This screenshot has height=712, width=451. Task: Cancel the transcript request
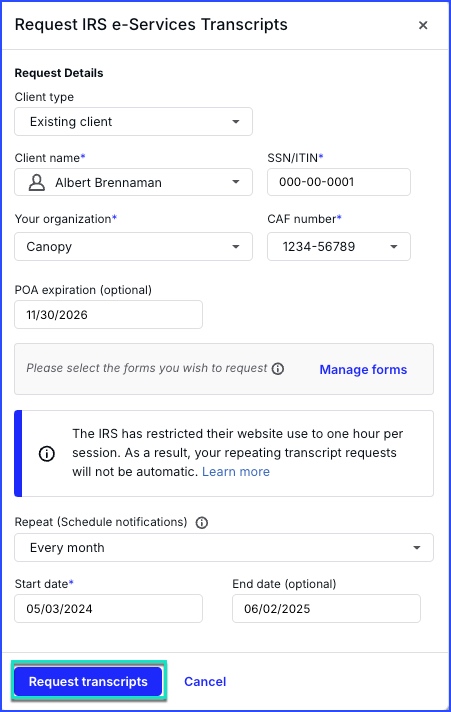coord(205,682)
